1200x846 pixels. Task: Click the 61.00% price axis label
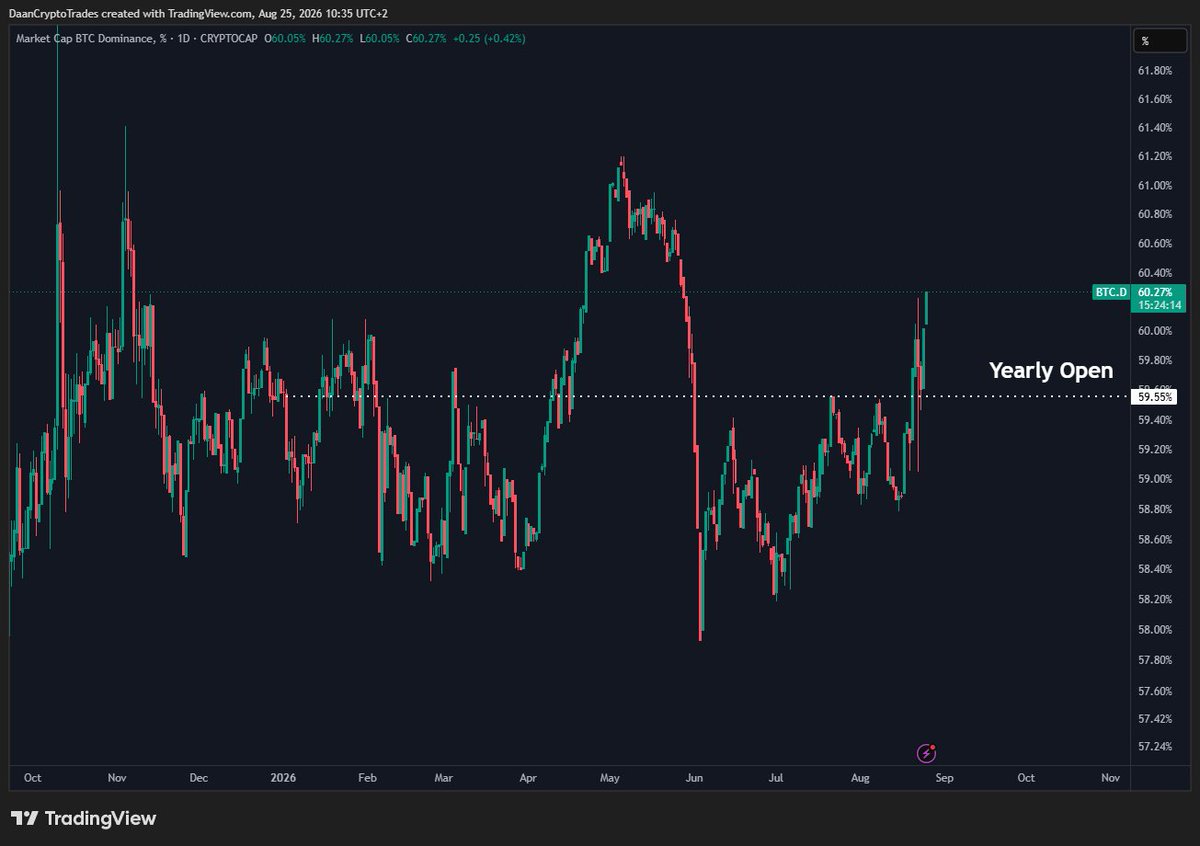[x=1155, y=186]
